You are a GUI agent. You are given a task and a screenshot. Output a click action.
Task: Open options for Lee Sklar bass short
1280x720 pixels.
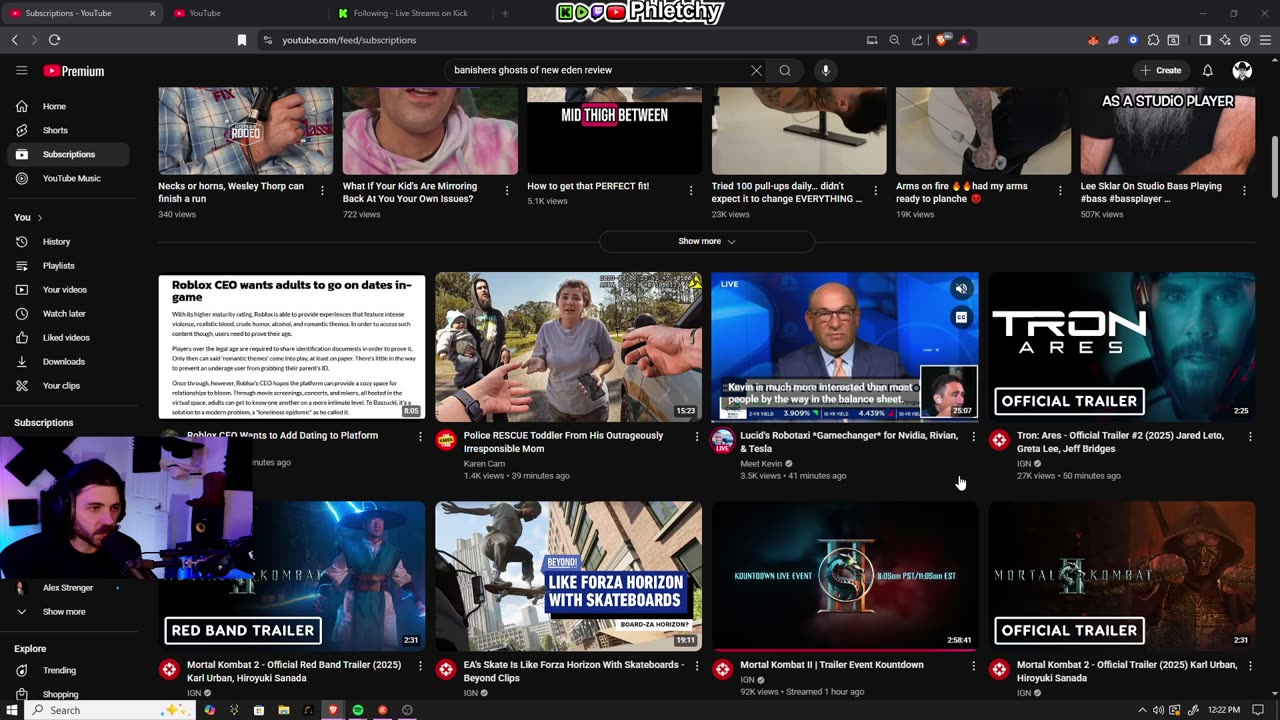tap(1244, 190)
